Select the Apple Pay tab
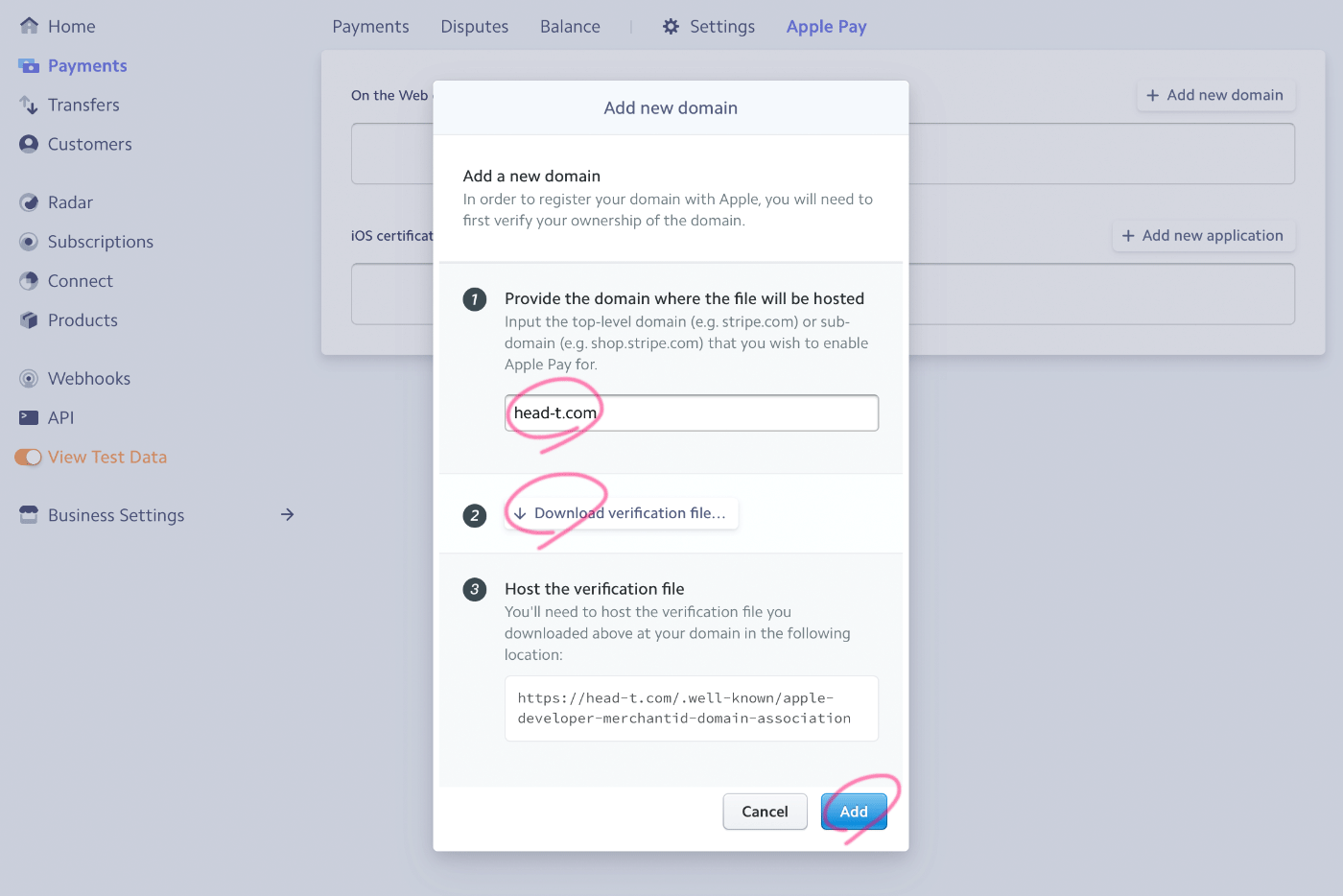 (x=826, y=27)
